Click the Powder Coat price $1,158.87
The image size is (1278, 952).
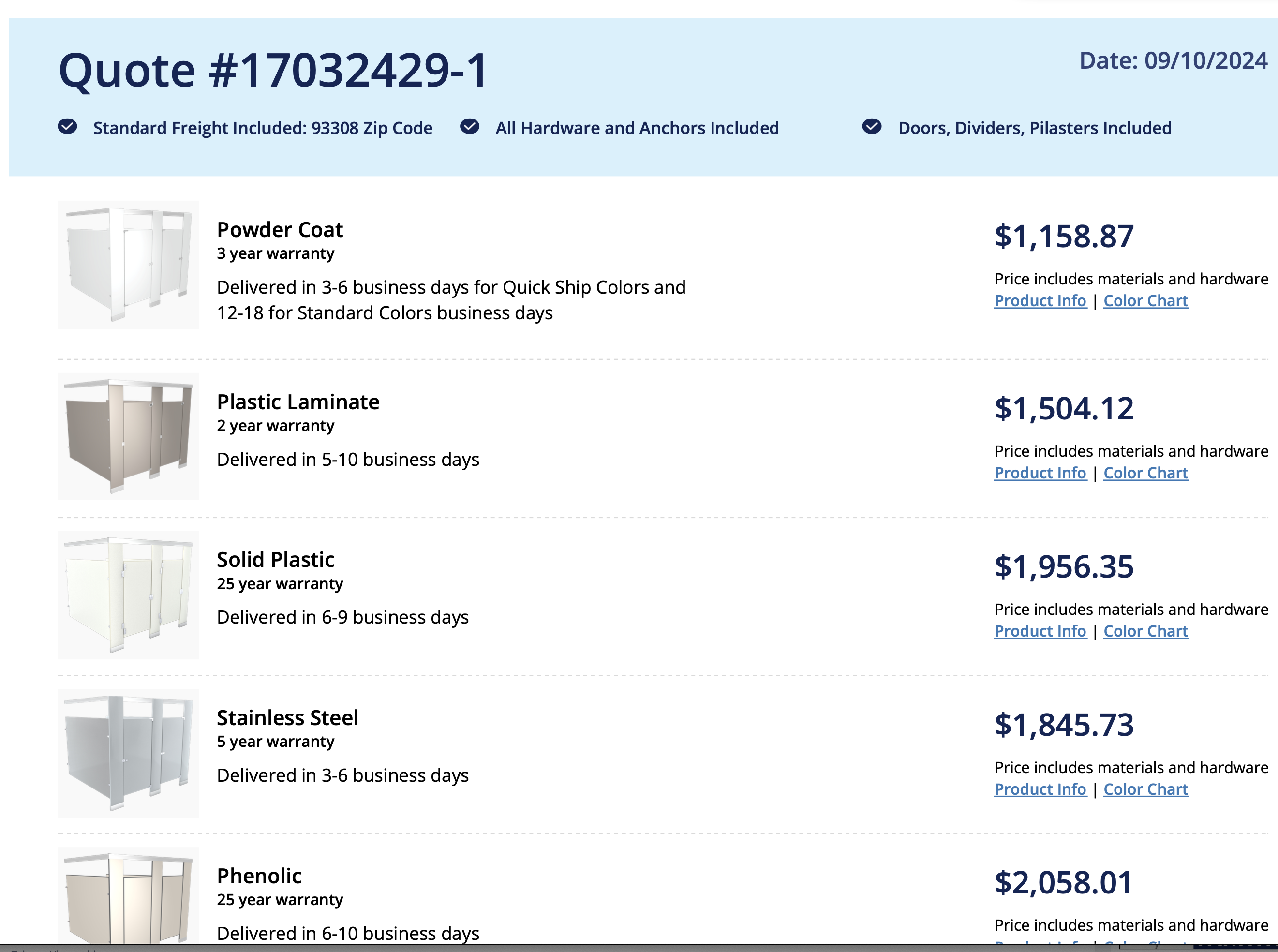coord(1064,236)
